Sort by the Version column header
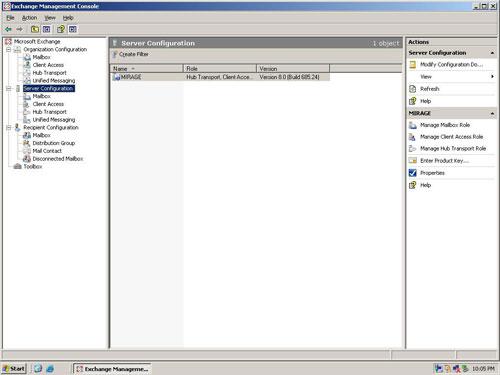Viewport: 500px width, 375px height. [x=293, y=69]
